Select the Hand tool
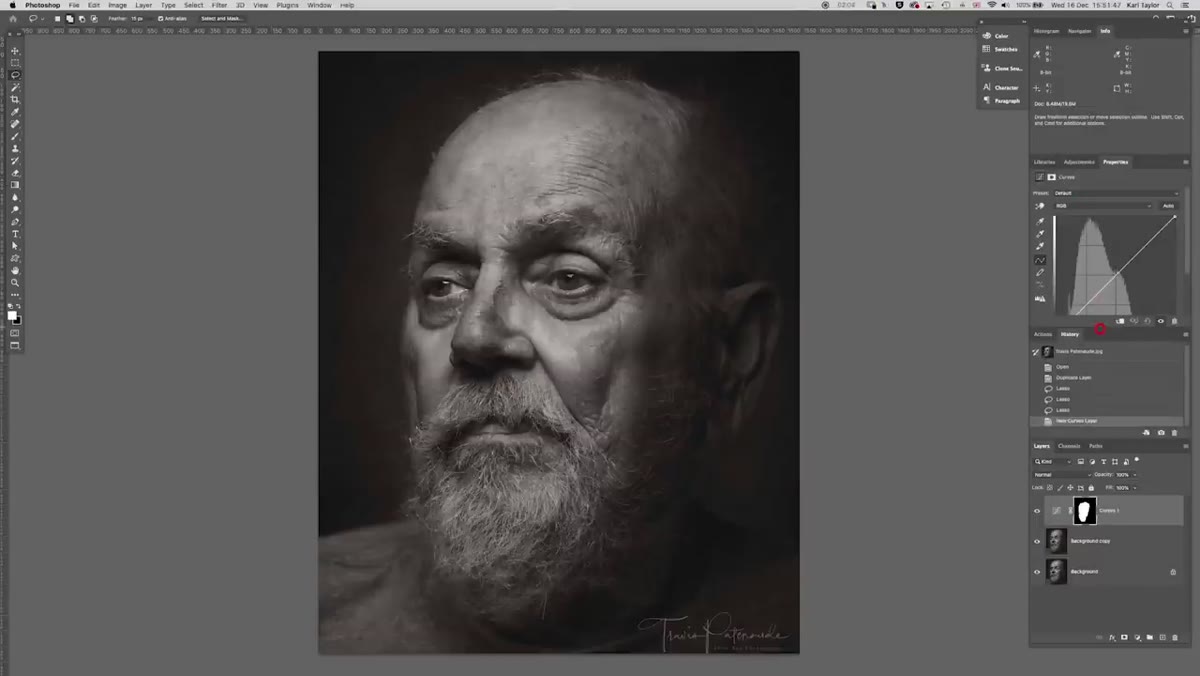 [15, 270]
